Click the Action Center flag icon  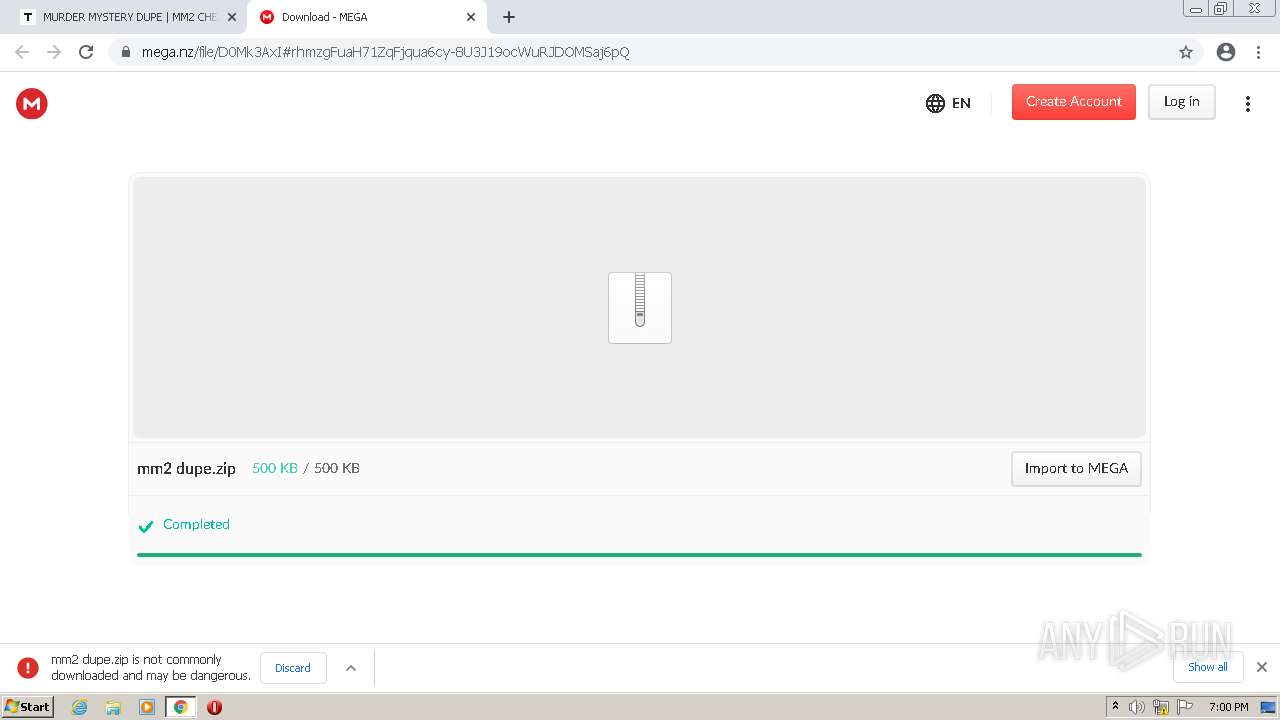[x=1185, y=707]
